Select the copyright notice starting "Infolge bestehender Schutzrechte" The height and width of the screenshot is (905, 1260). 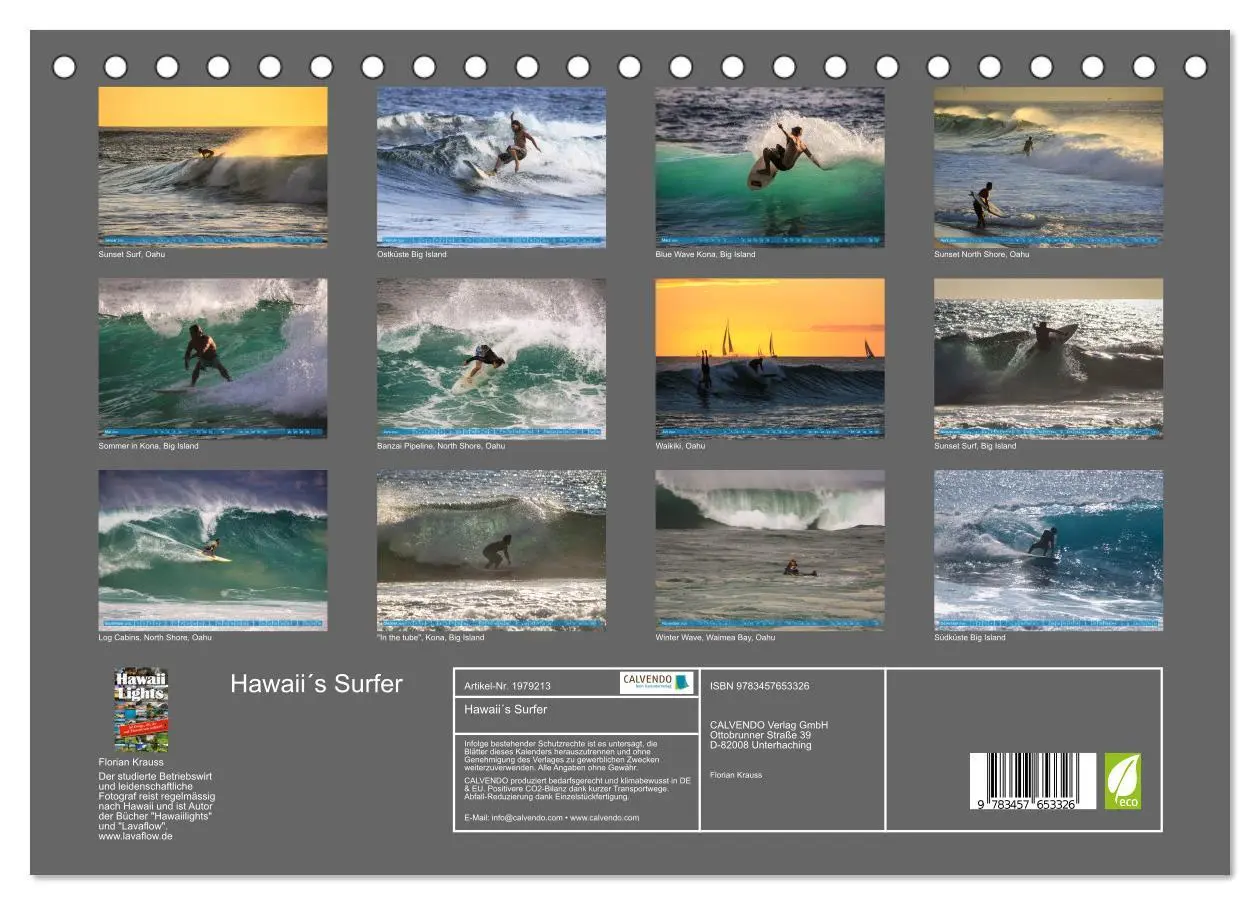point(562,755)
